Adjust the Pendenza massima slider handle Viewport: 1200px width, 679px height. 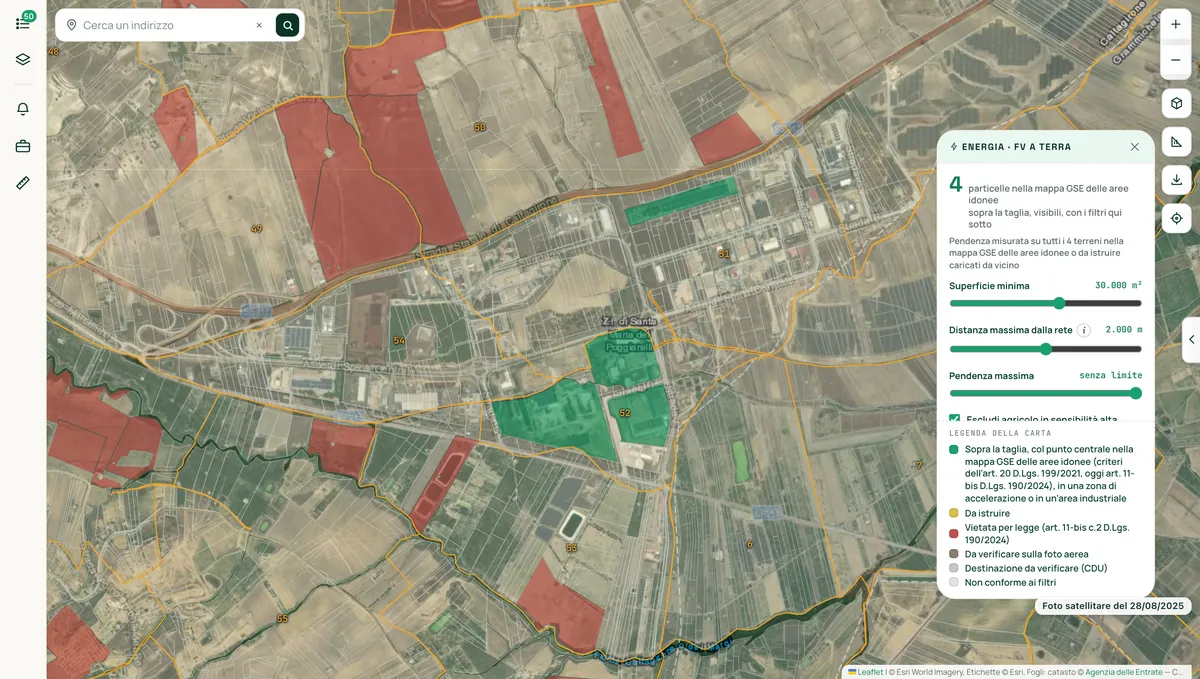(1136, 393)
